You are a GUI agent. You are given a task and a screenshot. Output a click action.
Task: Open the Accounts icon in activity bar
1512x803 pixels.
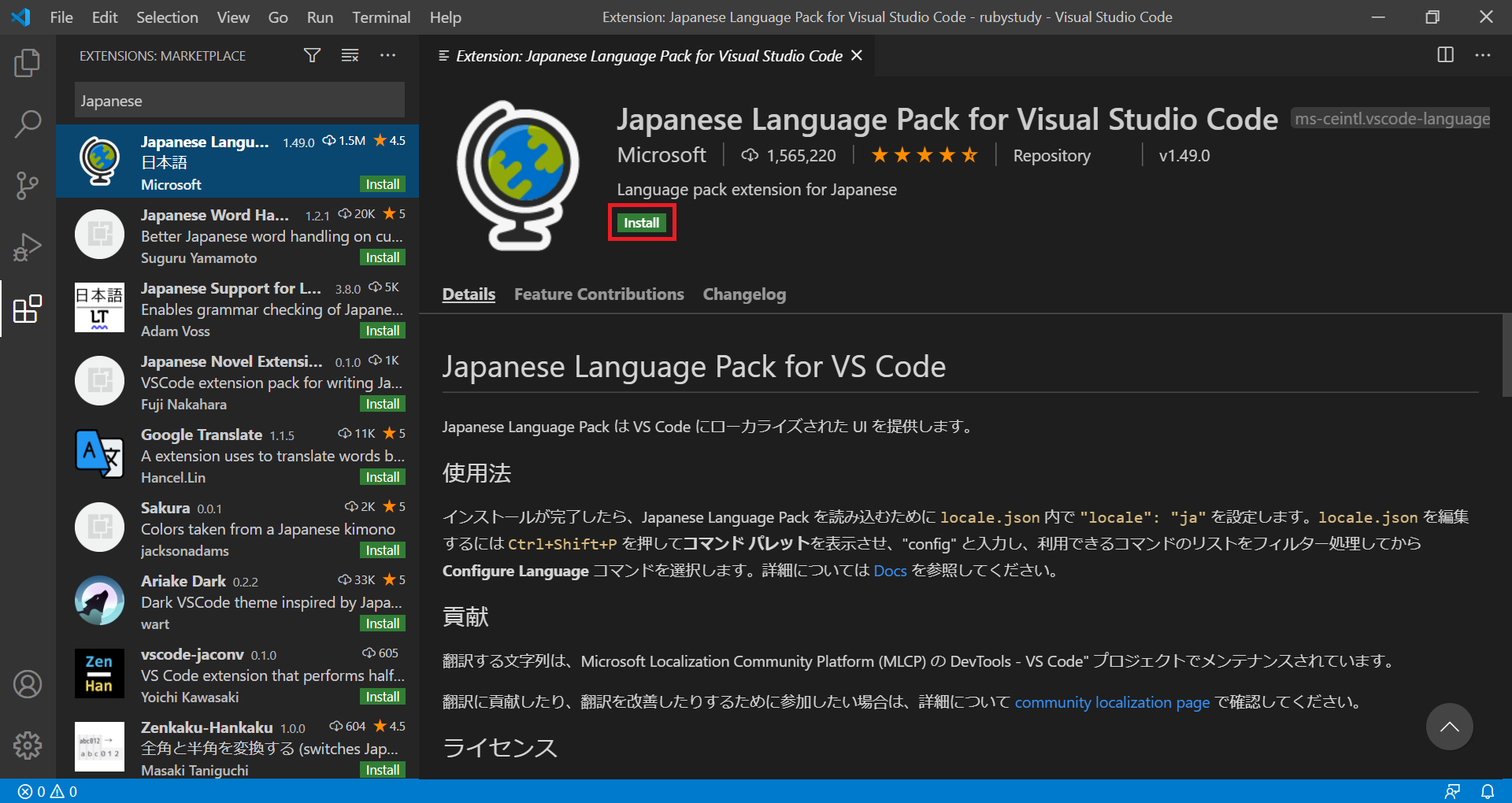point(28,684)
